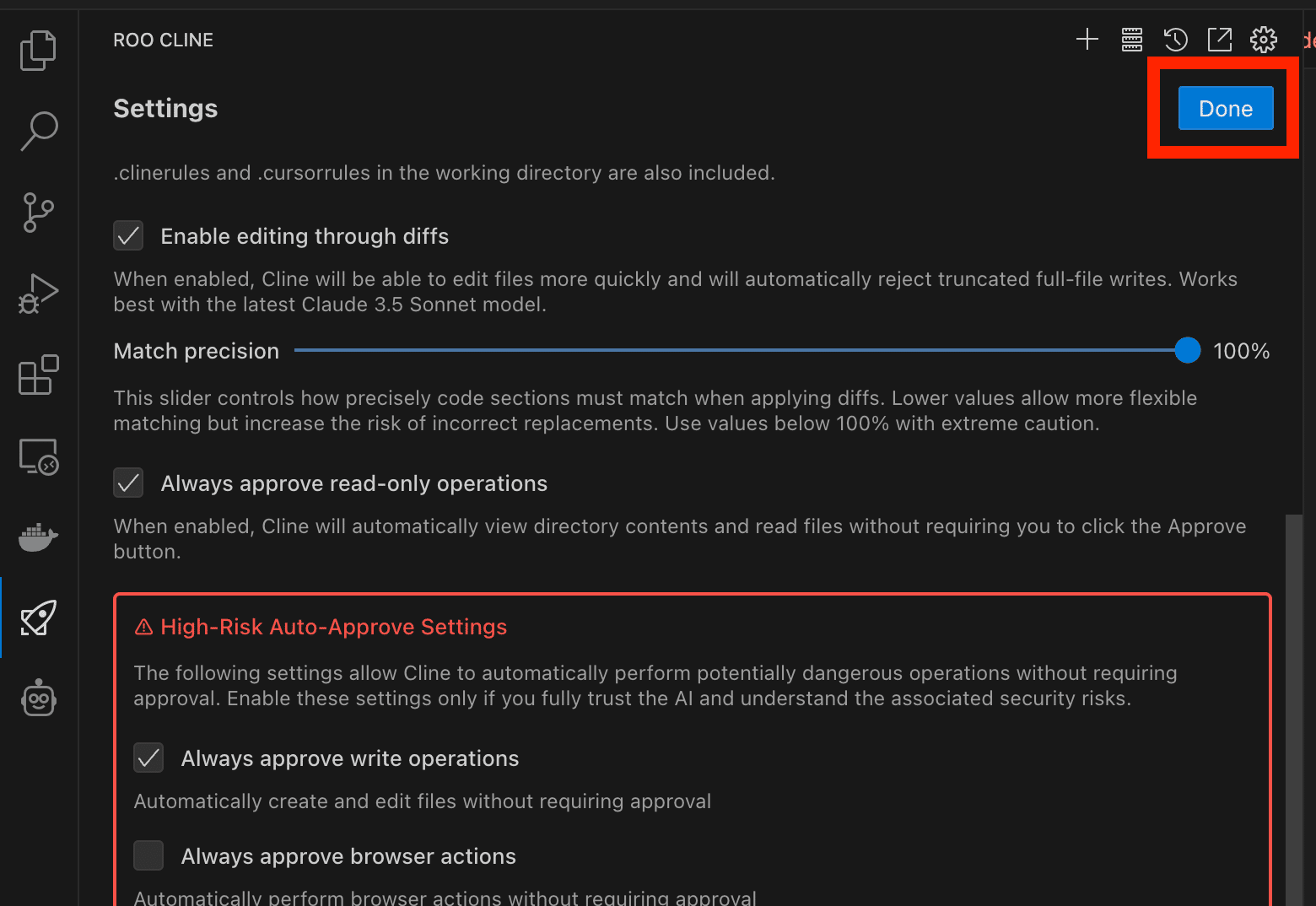Viewport: 1316px width, 906px height.
Task: Open the Extensions view
Action: coord(38,375)
